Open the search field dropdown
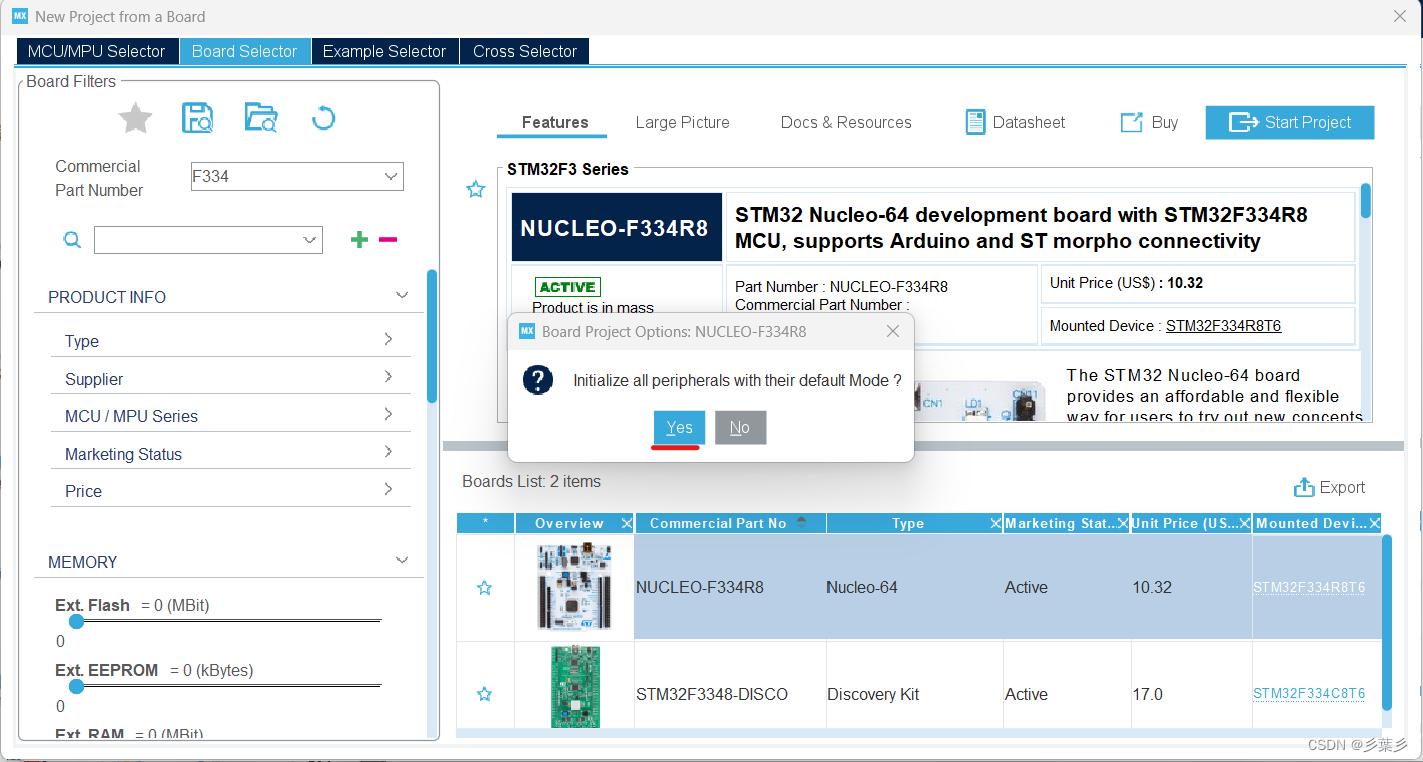This screenshot has width=1423, height=762. (310, 240)
